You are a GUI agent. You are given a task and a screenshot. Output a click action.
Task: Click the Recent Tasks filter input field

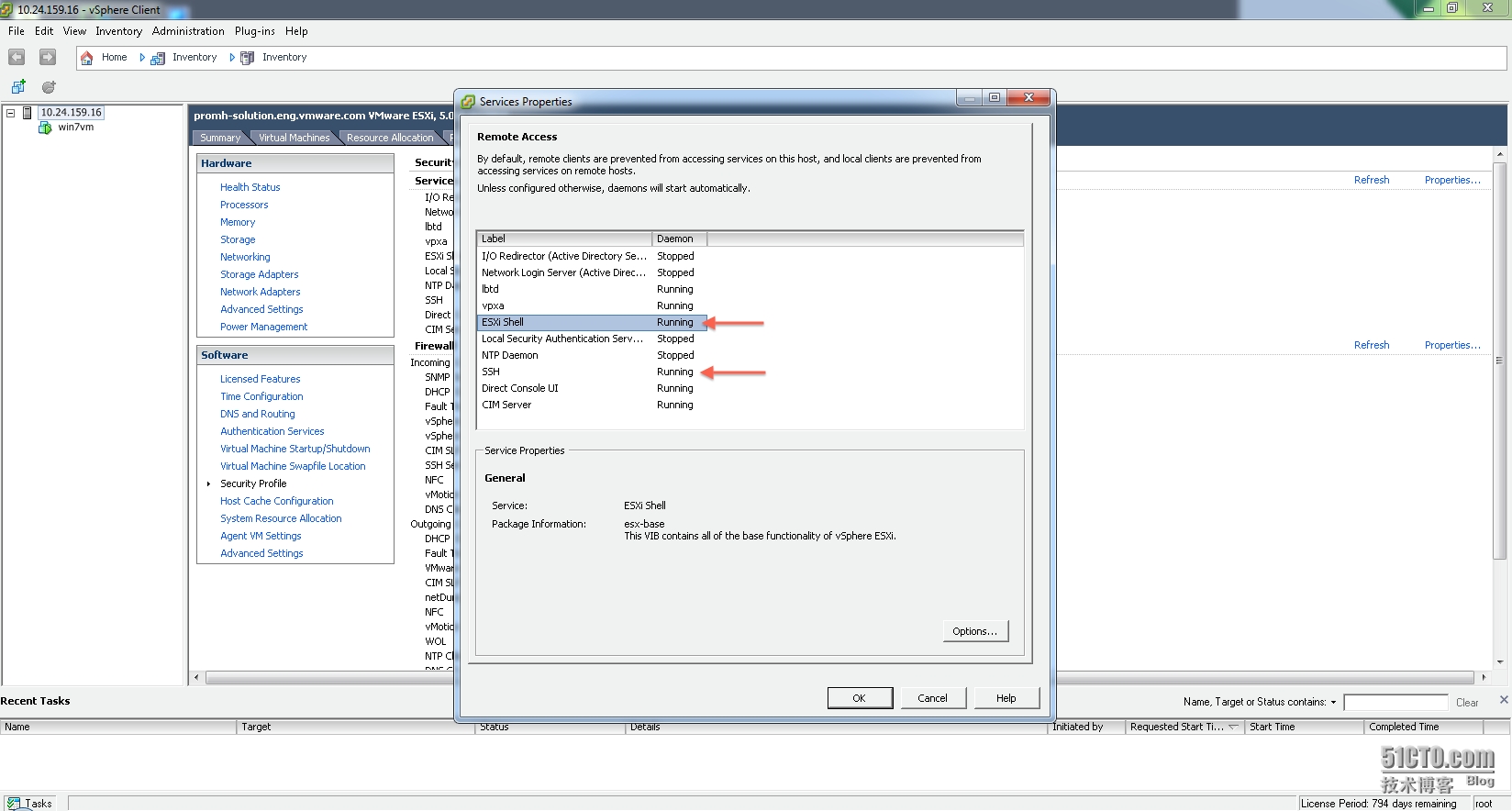point(1395,703)
